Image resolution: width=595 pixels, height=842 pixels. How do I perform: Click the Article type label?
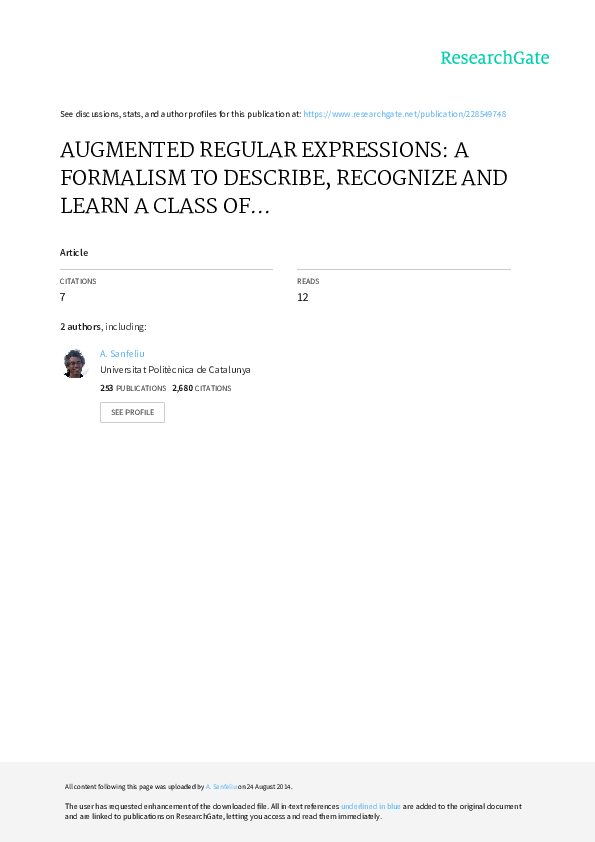[74, 252]
